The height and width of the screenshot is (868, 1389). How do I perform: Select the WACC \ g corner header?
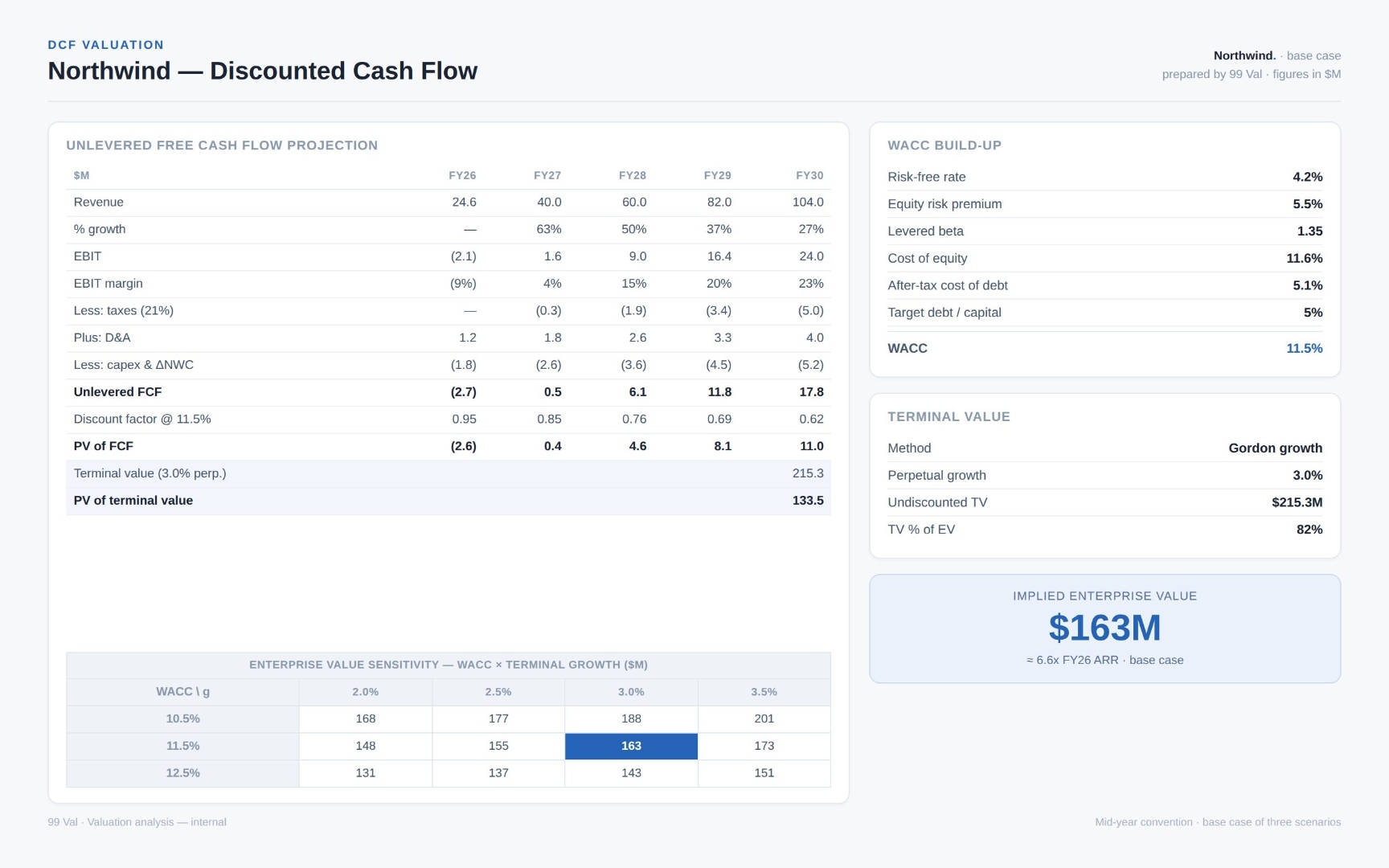tap(182, 692)
